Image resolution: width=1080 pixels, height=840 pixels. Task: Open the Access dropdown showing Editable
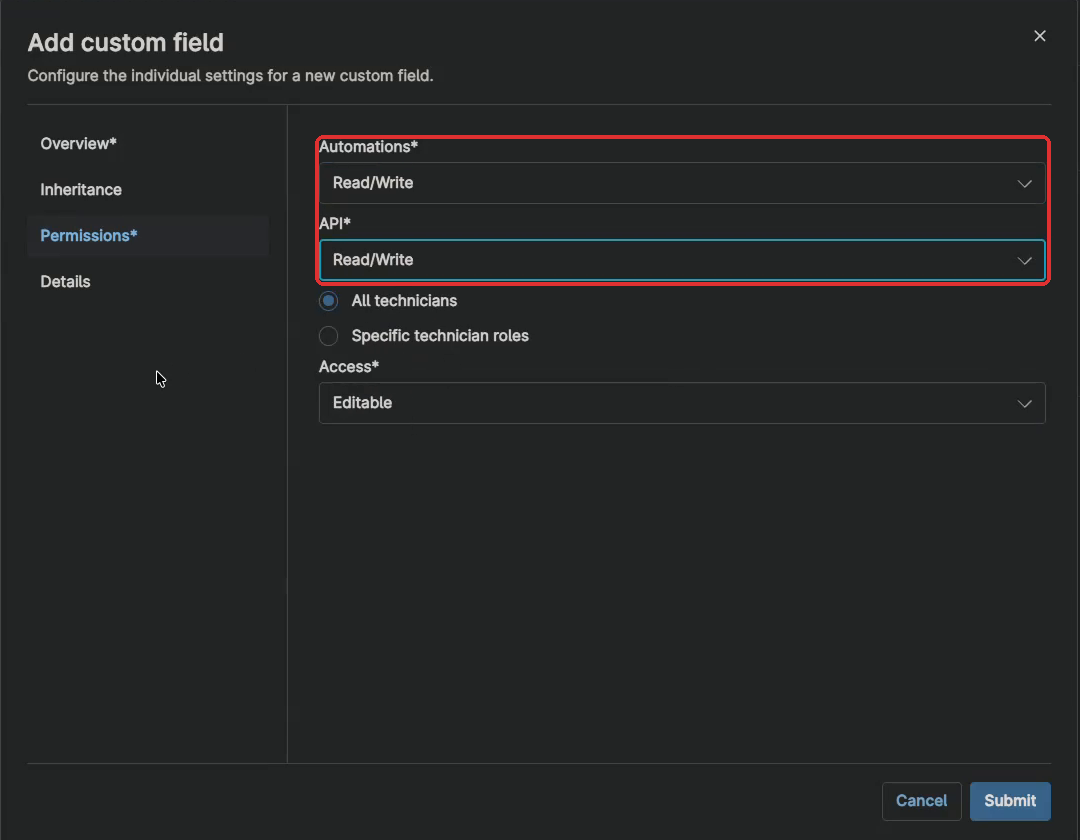(x=682, y=403)
